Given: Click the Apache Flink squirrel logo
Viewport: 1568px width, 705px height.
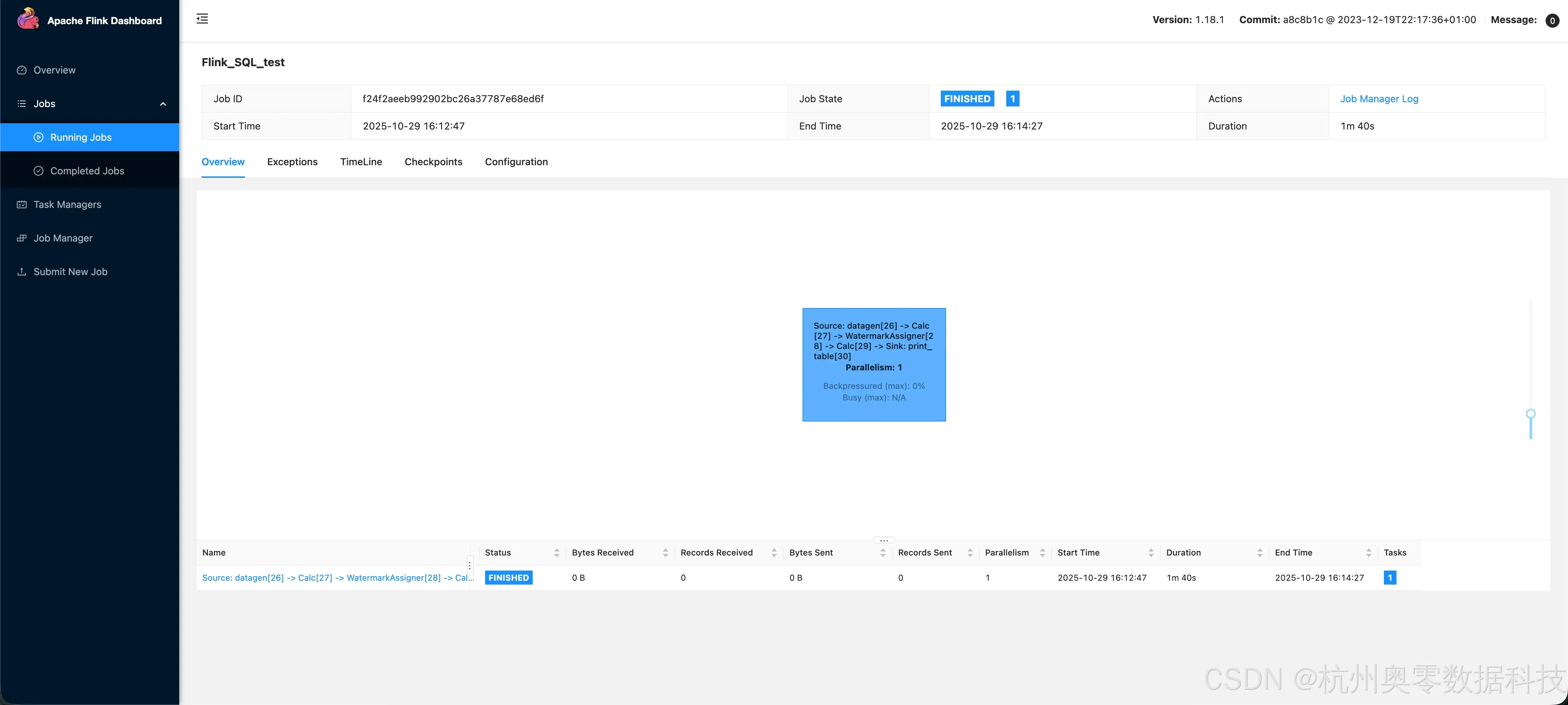Looking at the screenshot, I should [27, 19].
